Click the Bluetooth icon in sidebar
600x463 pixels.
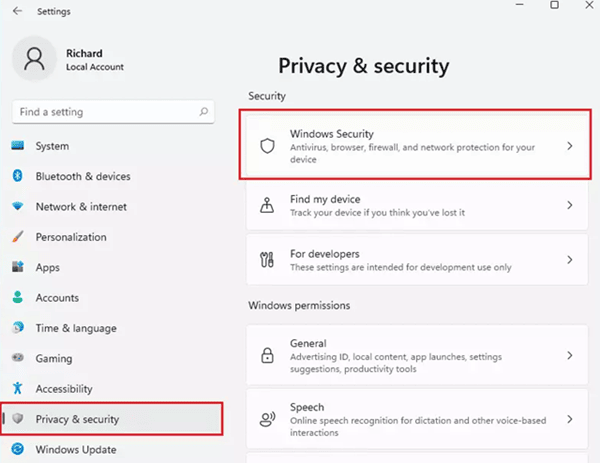pos(17,176)
